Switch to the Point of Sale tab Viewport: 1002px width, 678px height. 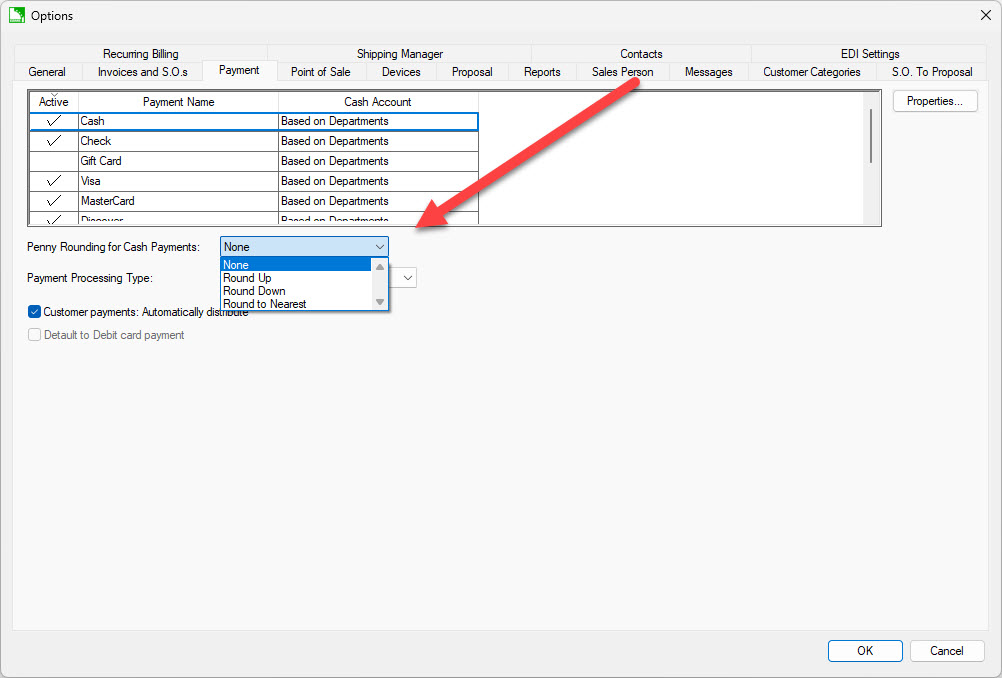pos(321,72)
